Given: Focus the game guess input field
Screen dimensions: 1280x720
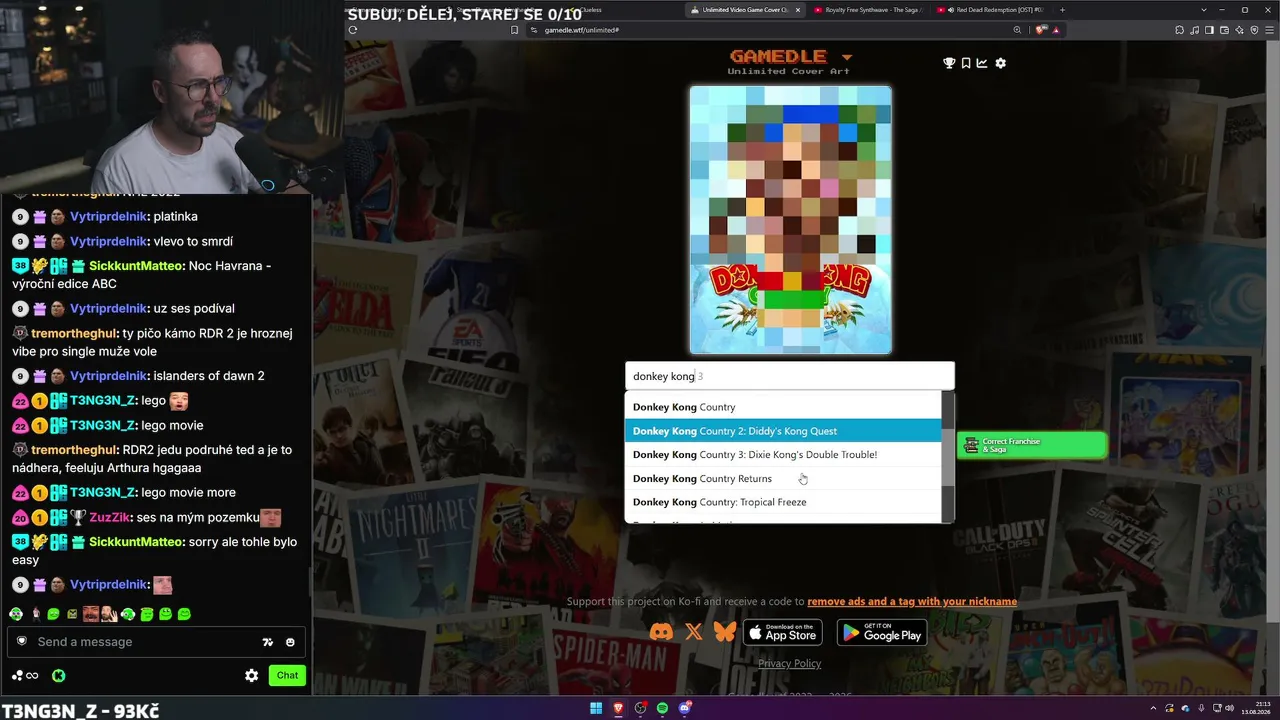Looking at the screenshot, I should pos(790,376).
